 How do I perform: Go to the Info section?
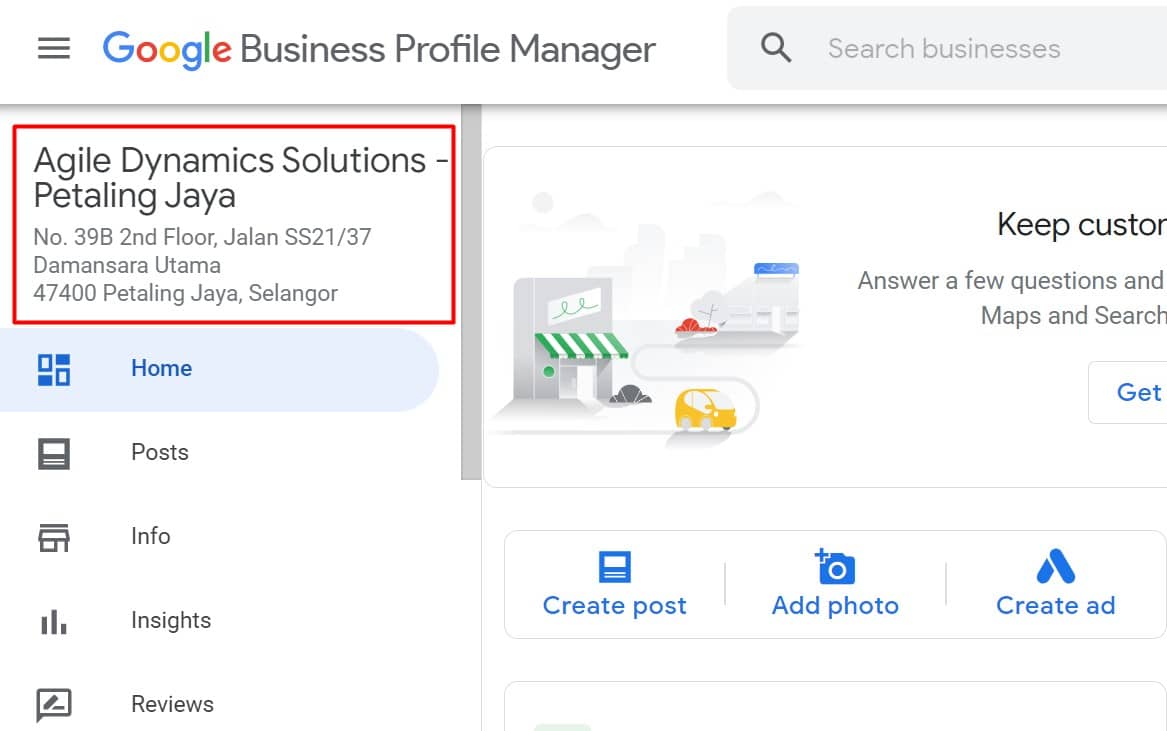151,536
